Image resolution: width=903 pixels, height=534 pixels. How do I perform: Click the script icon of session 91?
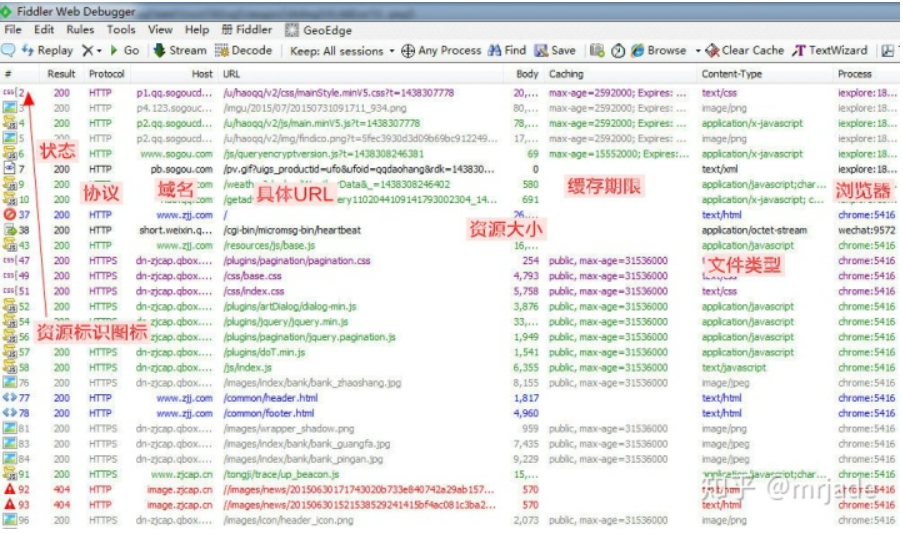click(9, 474)
